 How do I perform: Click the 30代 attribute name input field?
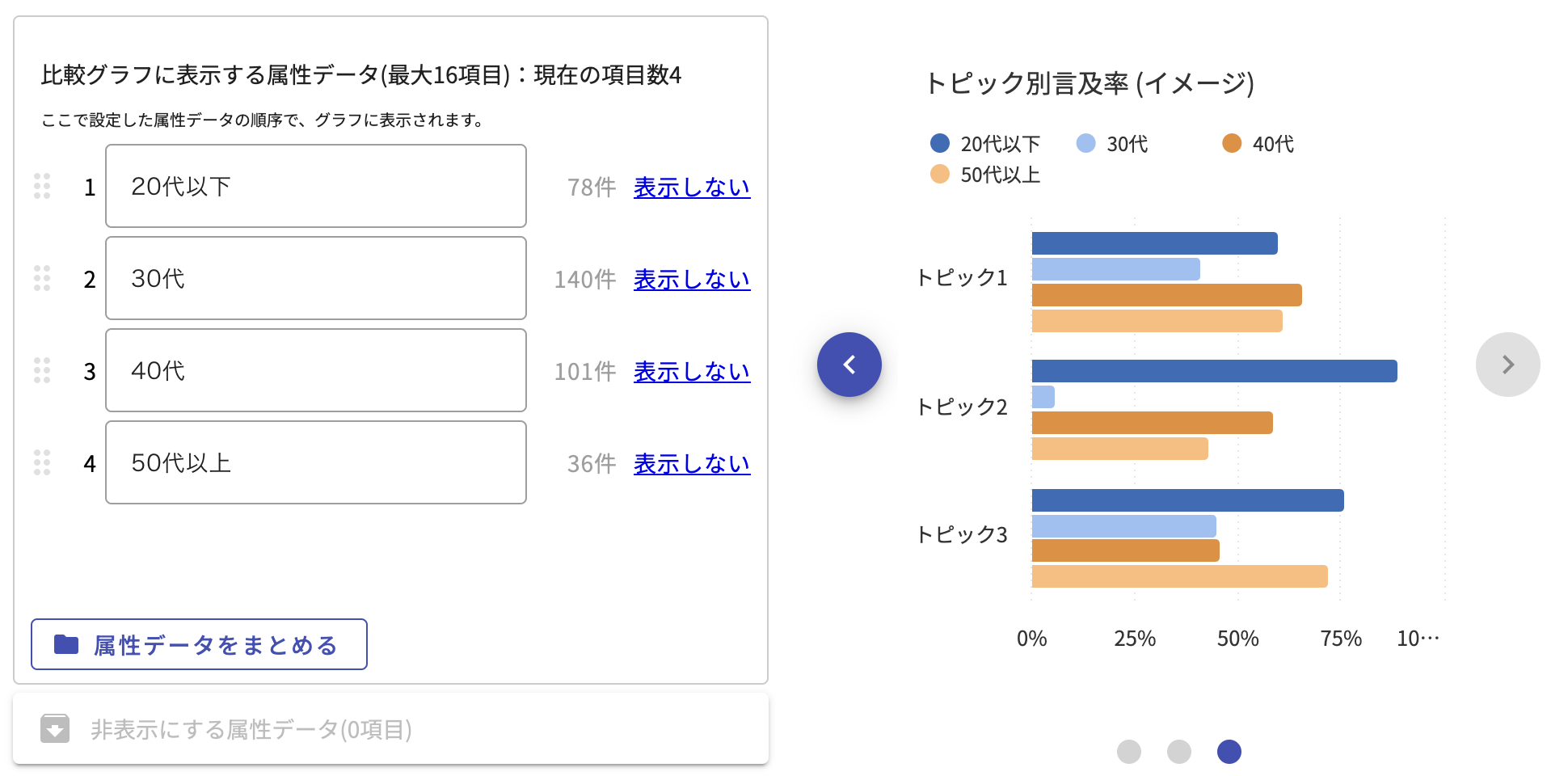coord(315,278)
